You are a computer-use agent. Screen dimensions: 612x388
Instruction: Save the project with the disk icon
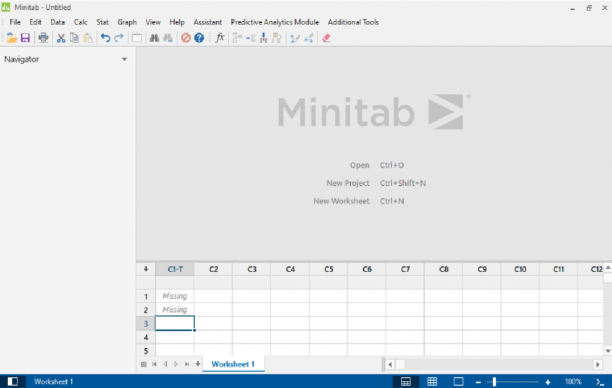click(x=25, y=38)
